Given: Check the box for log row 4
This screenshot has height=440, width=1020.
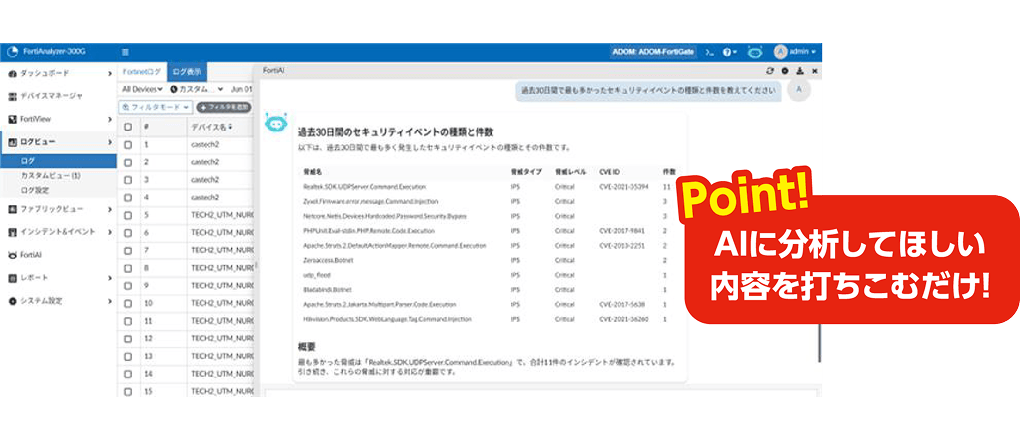Looking at the screenshot, I should point(128,197).
